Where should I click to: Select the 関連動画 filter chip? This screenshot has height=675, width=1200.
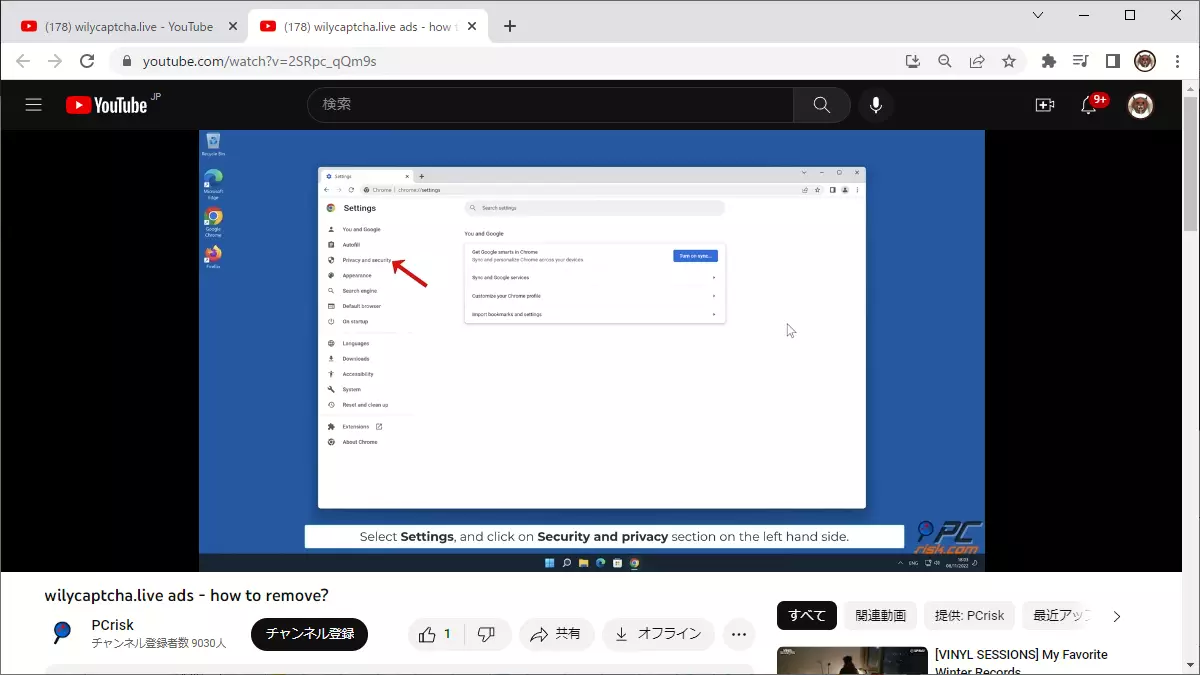[880, 616]
